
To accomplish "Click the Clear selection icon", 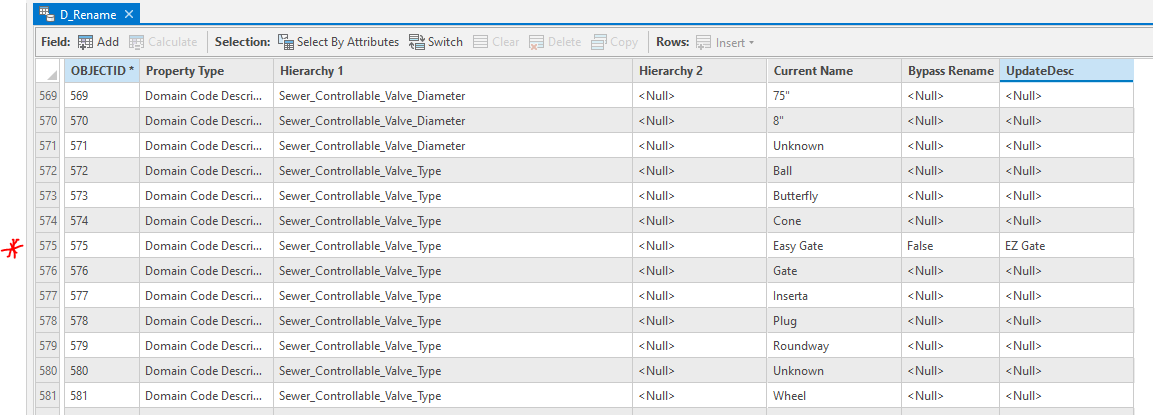I will click(x=481, y=42).
